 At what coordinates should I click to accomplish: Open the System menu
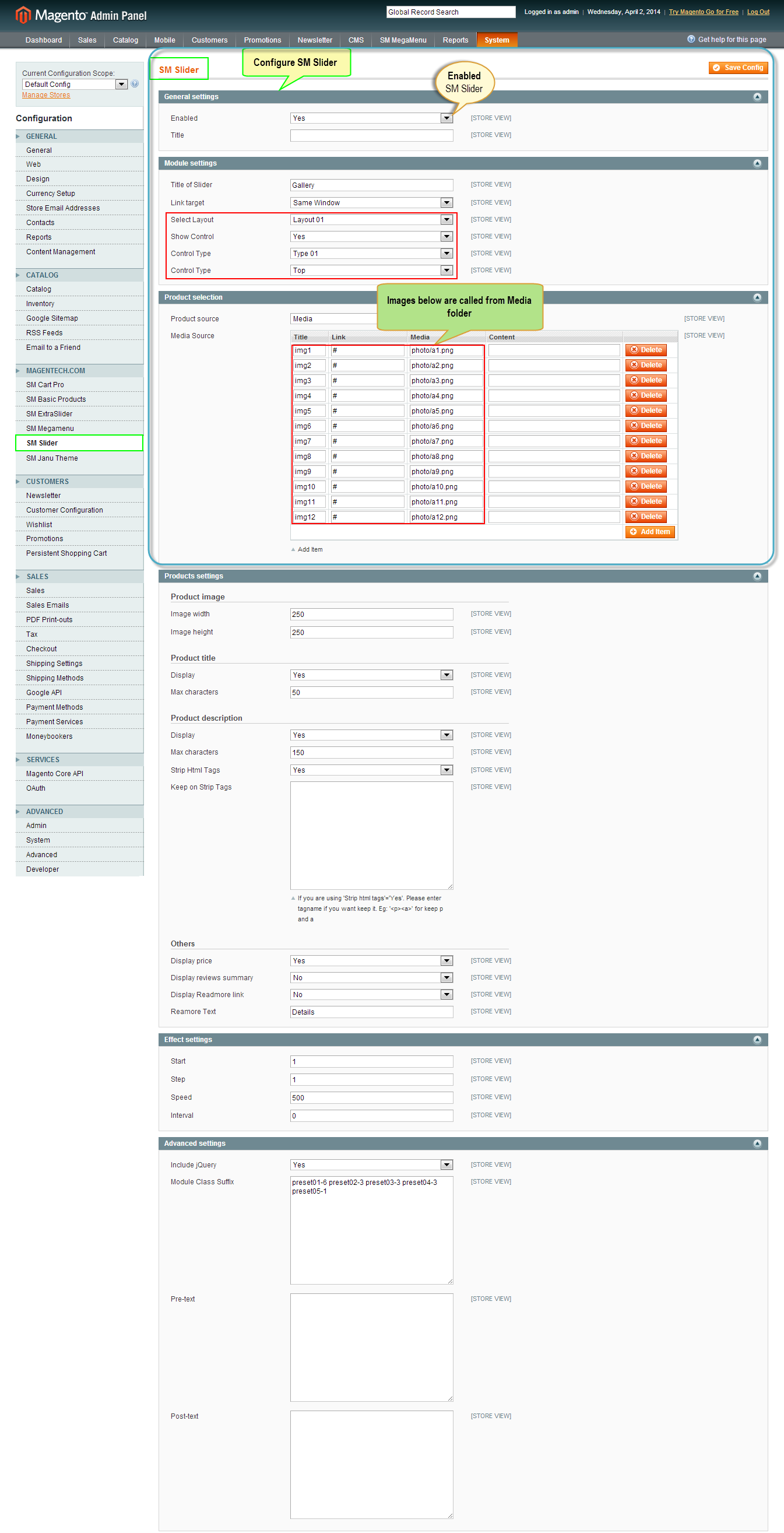[497, 40]
